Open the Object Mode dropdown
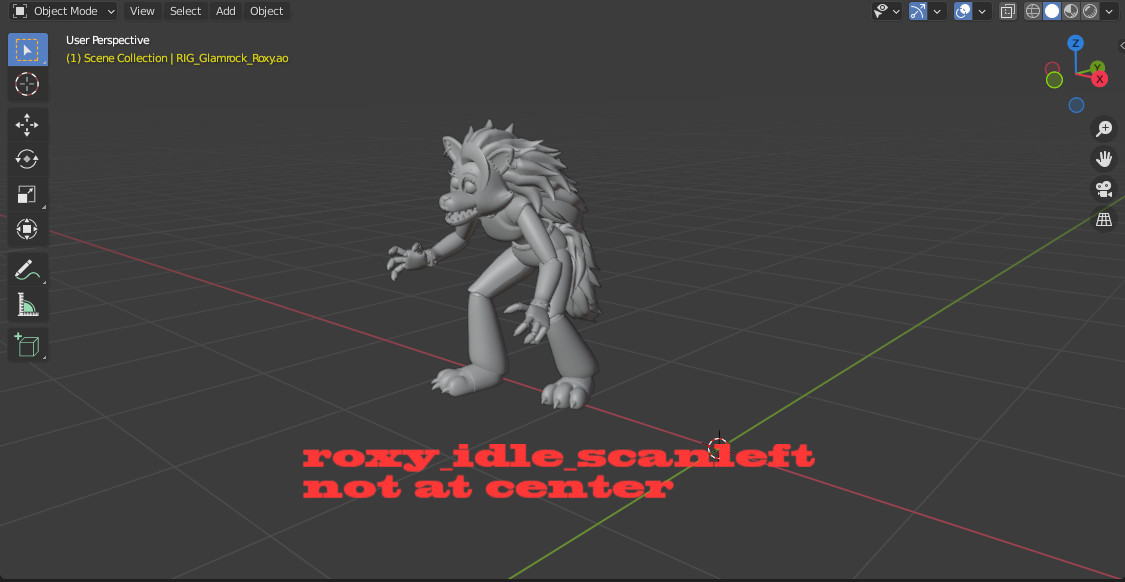The height and width of the screenshot is (582, 1125). coord(64,11)
